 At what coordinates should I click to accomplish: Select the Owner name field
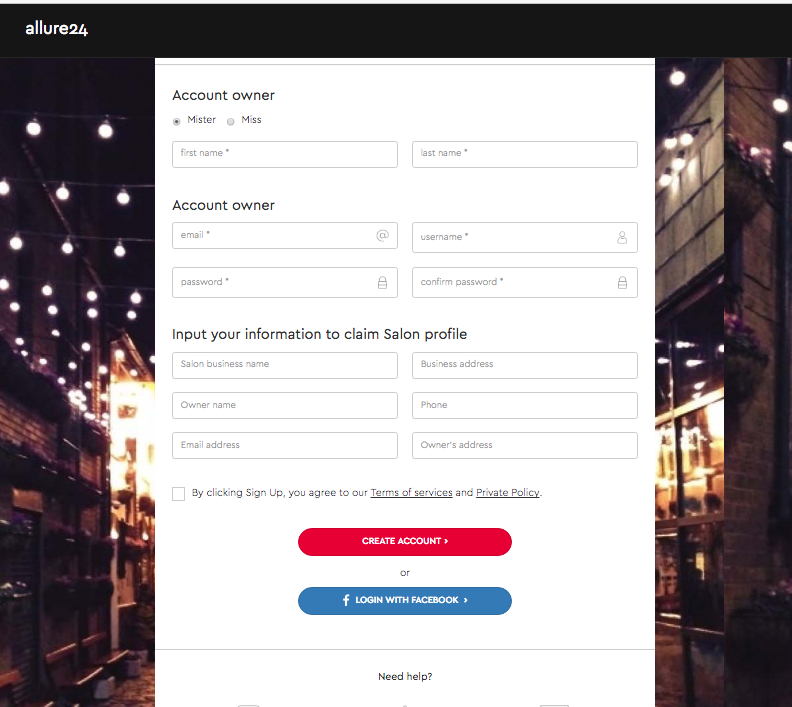click(x=284, y=405)
